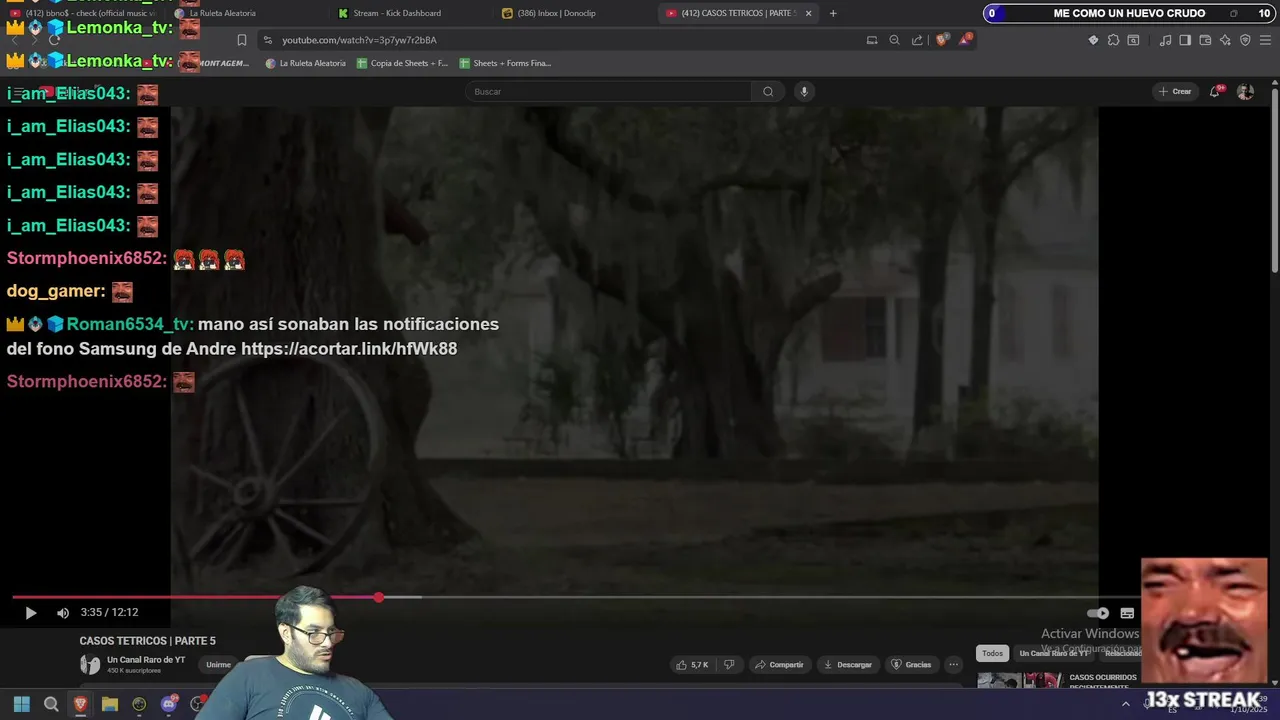Show hidden system tray icons chevron
The height and width of the screenshot is (720, 1280).
[1125, 704]
